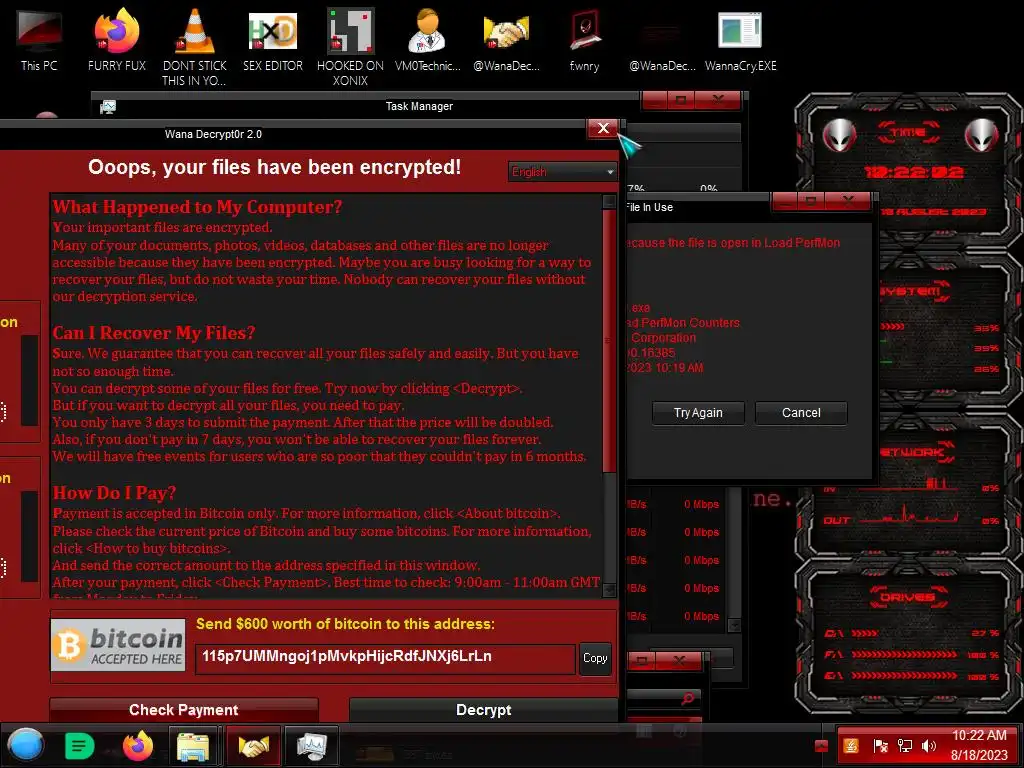Viewport: 1024px width, 768px height.
Task: Click the 26% value in the SYSTEM widget
Action: point(987,369)
